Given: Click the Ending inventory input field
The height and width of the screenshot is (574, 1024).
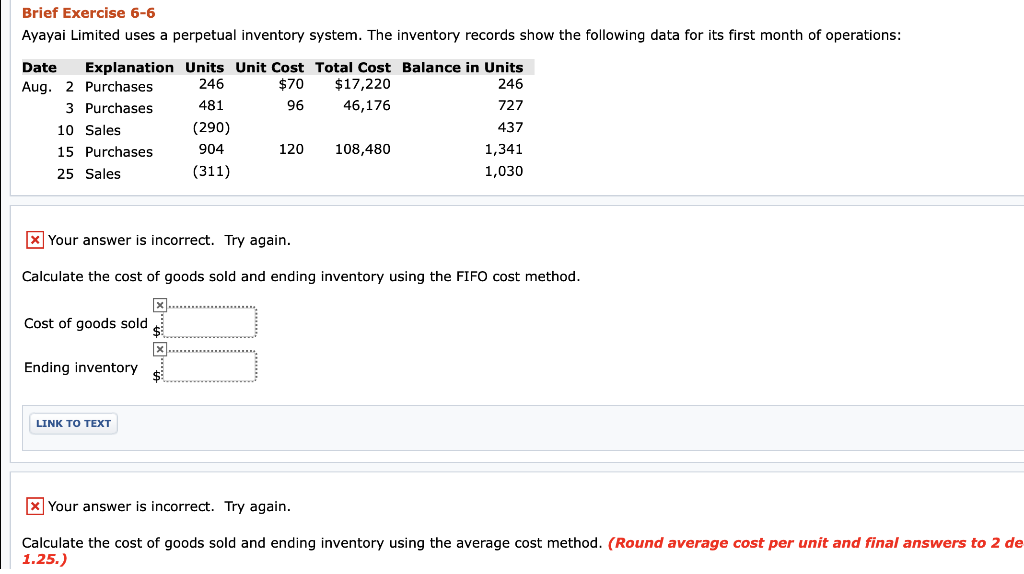Looking at the screenshot, I should click(209, 366).
